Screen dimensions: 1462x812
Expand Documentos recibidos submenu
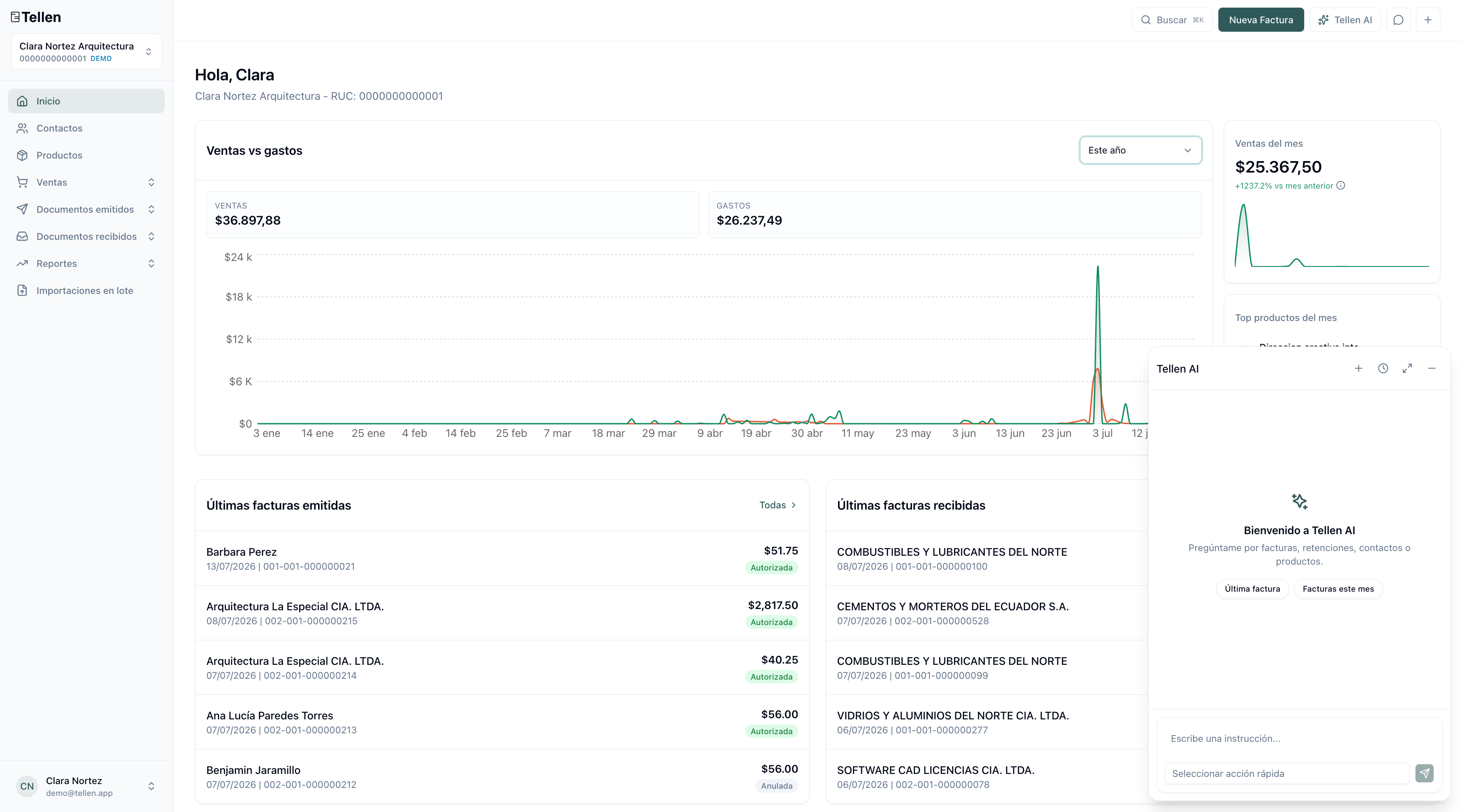point(86,236)
